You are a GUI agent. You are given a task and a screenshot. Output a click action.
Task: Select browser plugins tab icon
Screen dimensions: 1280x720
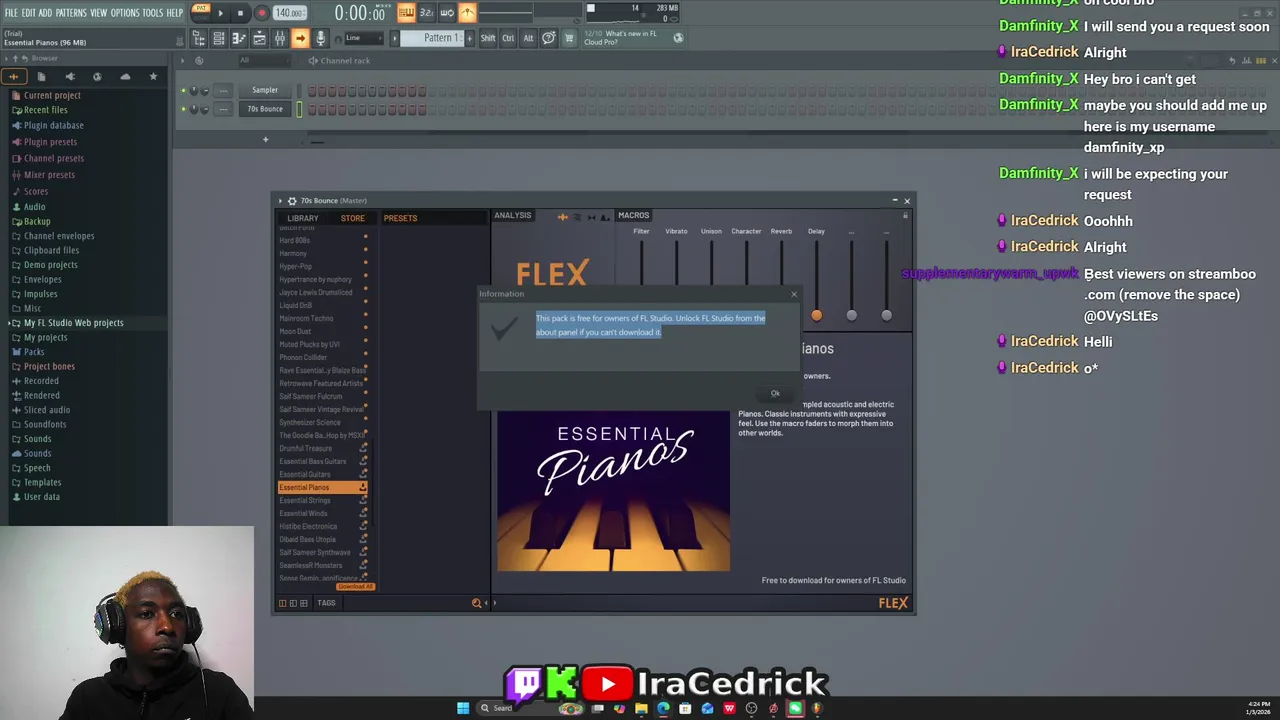(x=69, y=77)
